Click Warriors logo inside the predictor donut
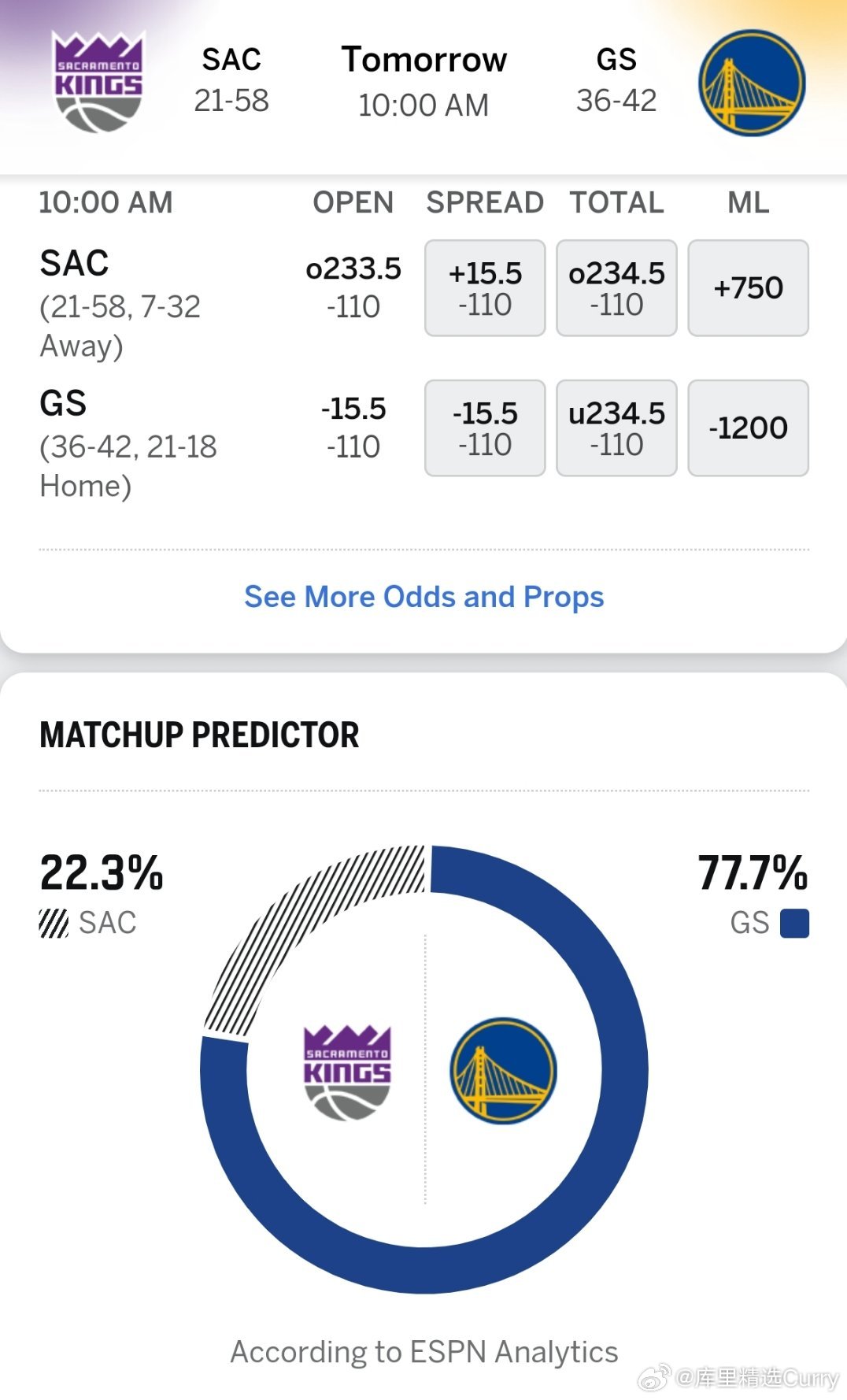The image size is (847, 1400). 503,1070
